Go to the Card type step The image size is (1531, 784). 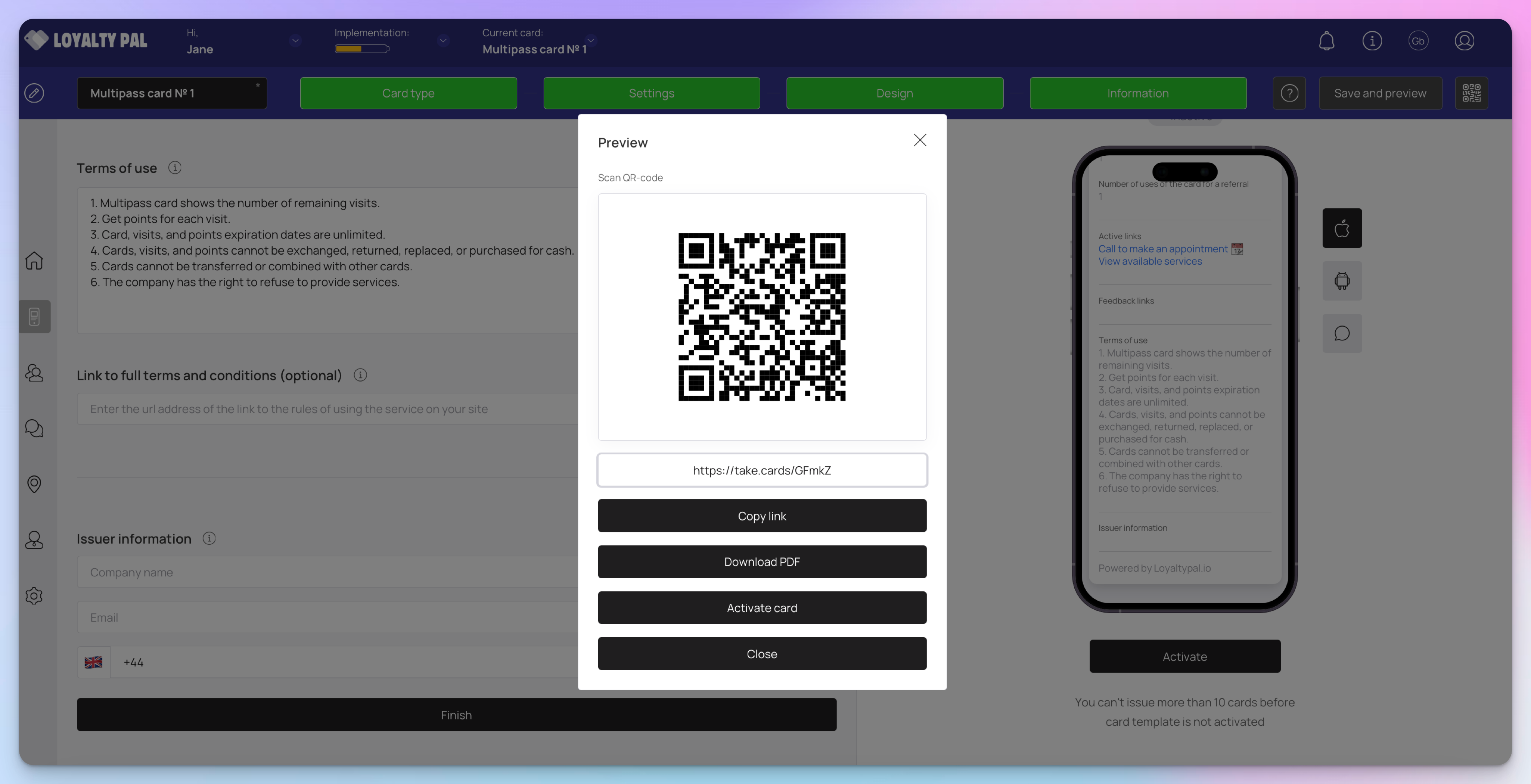(x=408, y=93)
